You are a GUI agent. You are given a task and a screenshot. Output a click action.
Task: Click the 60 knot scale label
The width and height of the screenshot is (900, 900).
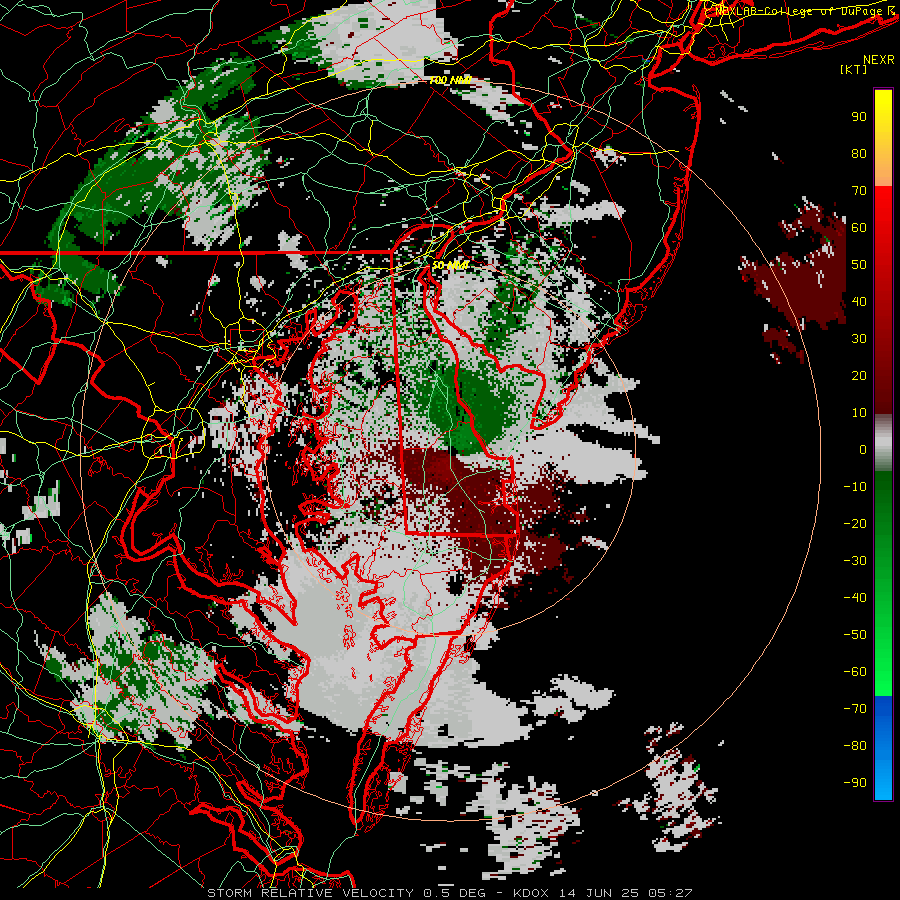click(x=859, y=227)
